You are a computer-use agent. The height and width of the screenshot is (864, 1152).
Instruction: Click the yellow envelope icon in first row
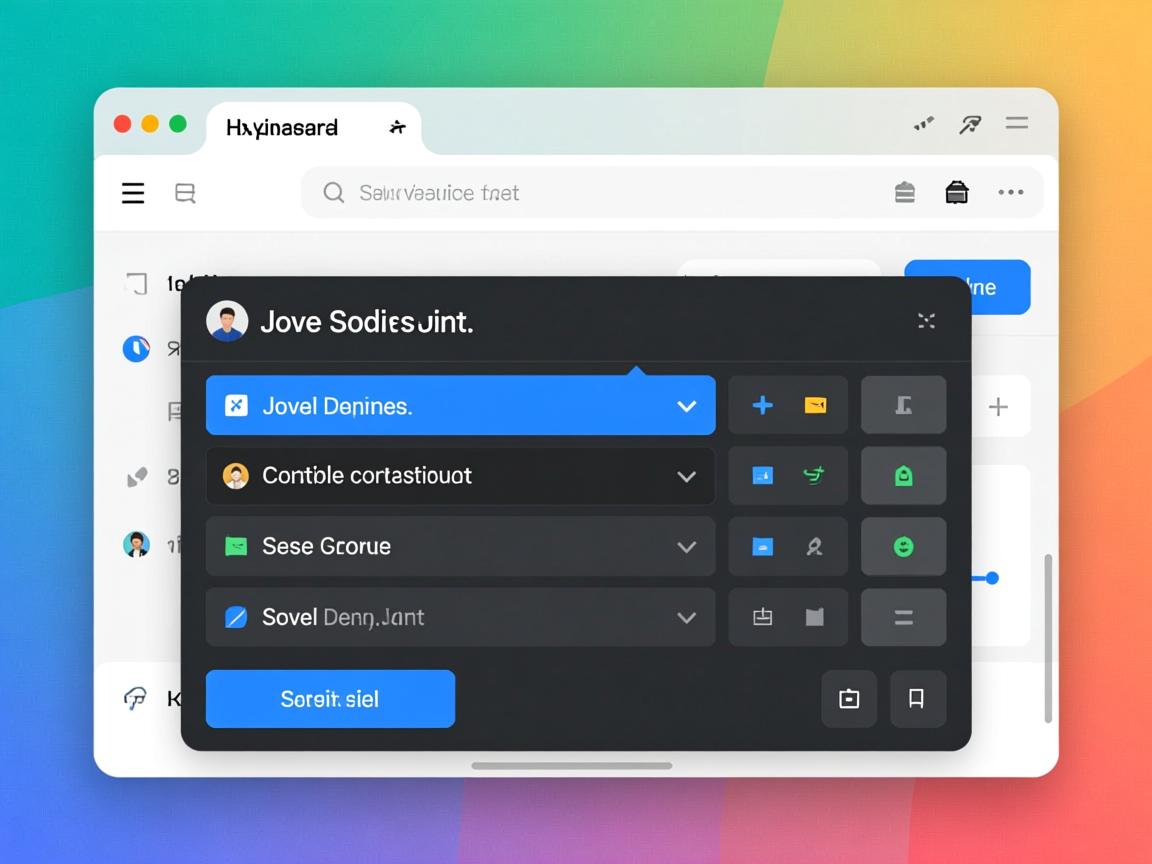(x=815, y=405)
